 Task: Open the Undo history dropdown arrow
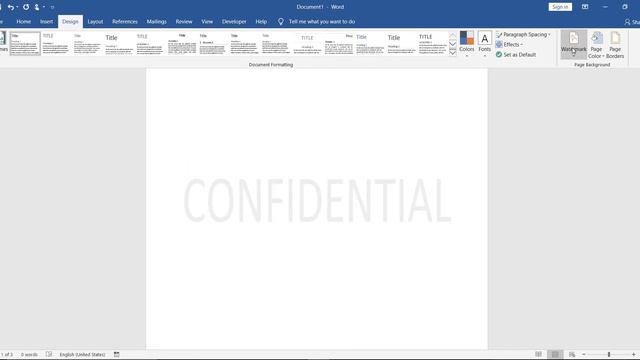coord(17,7)
